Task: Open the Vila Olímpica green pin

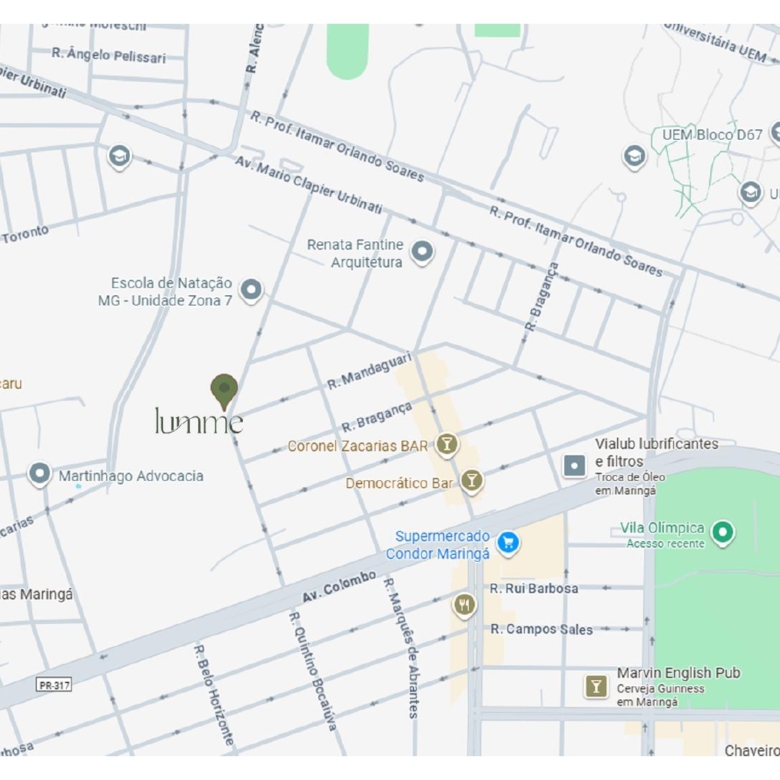Action: (723, 534)
